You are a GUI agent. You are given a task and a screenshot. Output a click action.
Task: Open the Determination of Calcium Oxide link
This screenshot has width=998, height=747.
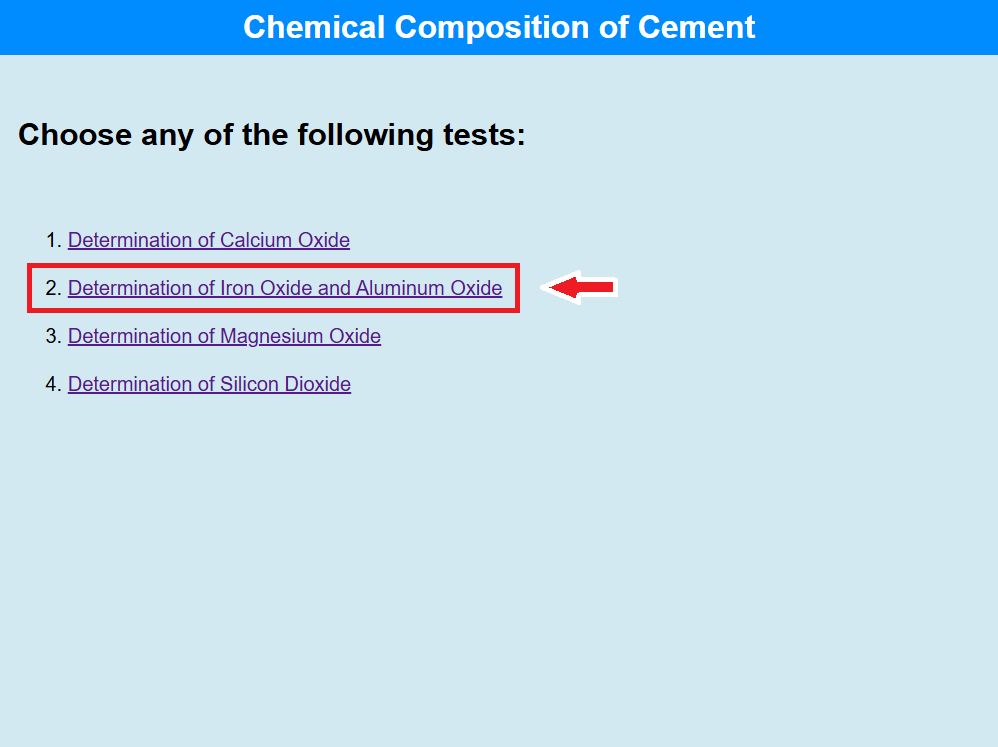click(x=208, y=240)
